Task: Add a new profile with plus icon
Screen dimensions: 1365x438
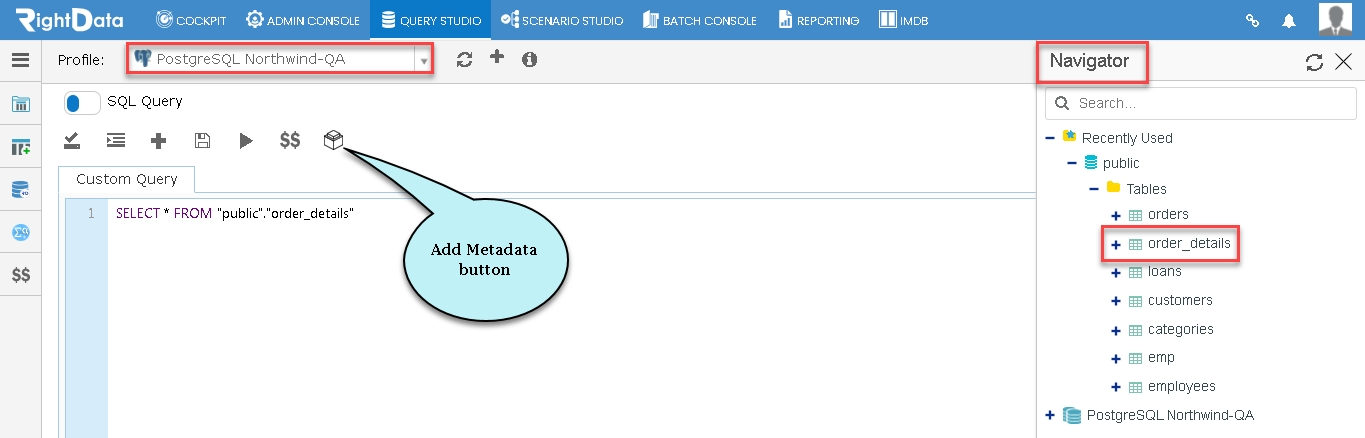Action: pyautogui.click(x=496, y=57)
